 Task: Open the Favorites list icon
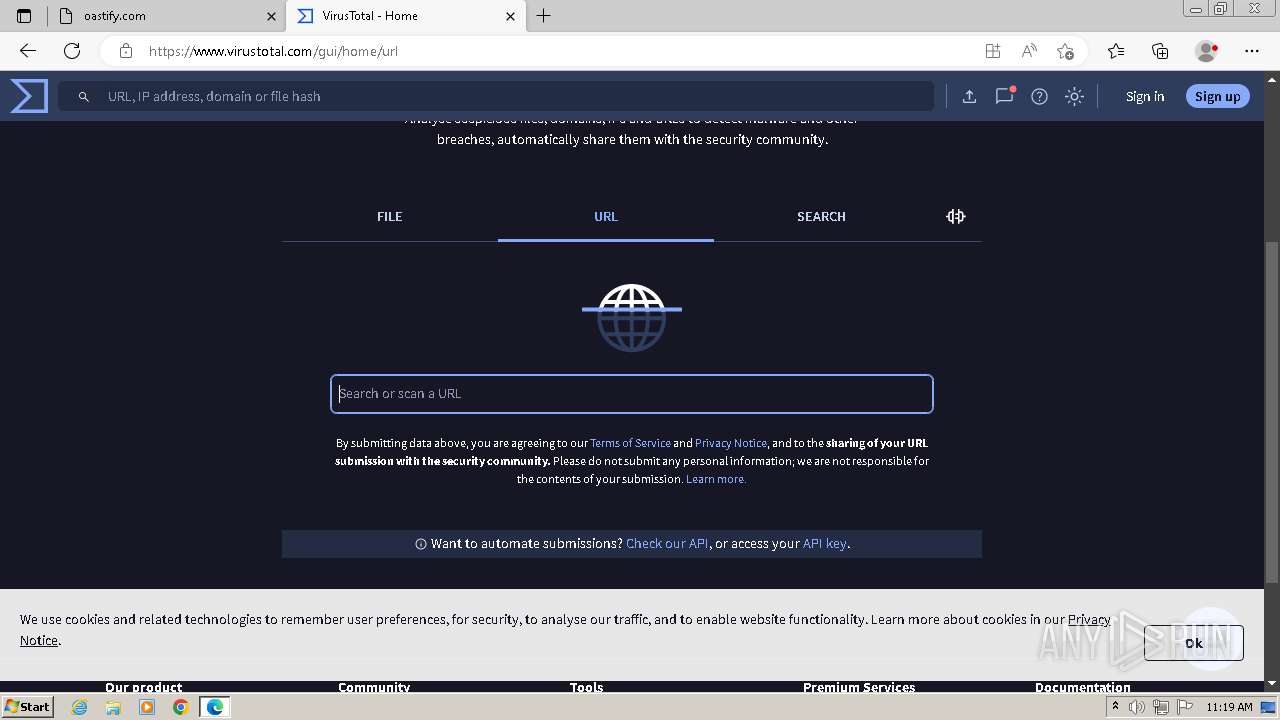click(x=1116, y=51)
